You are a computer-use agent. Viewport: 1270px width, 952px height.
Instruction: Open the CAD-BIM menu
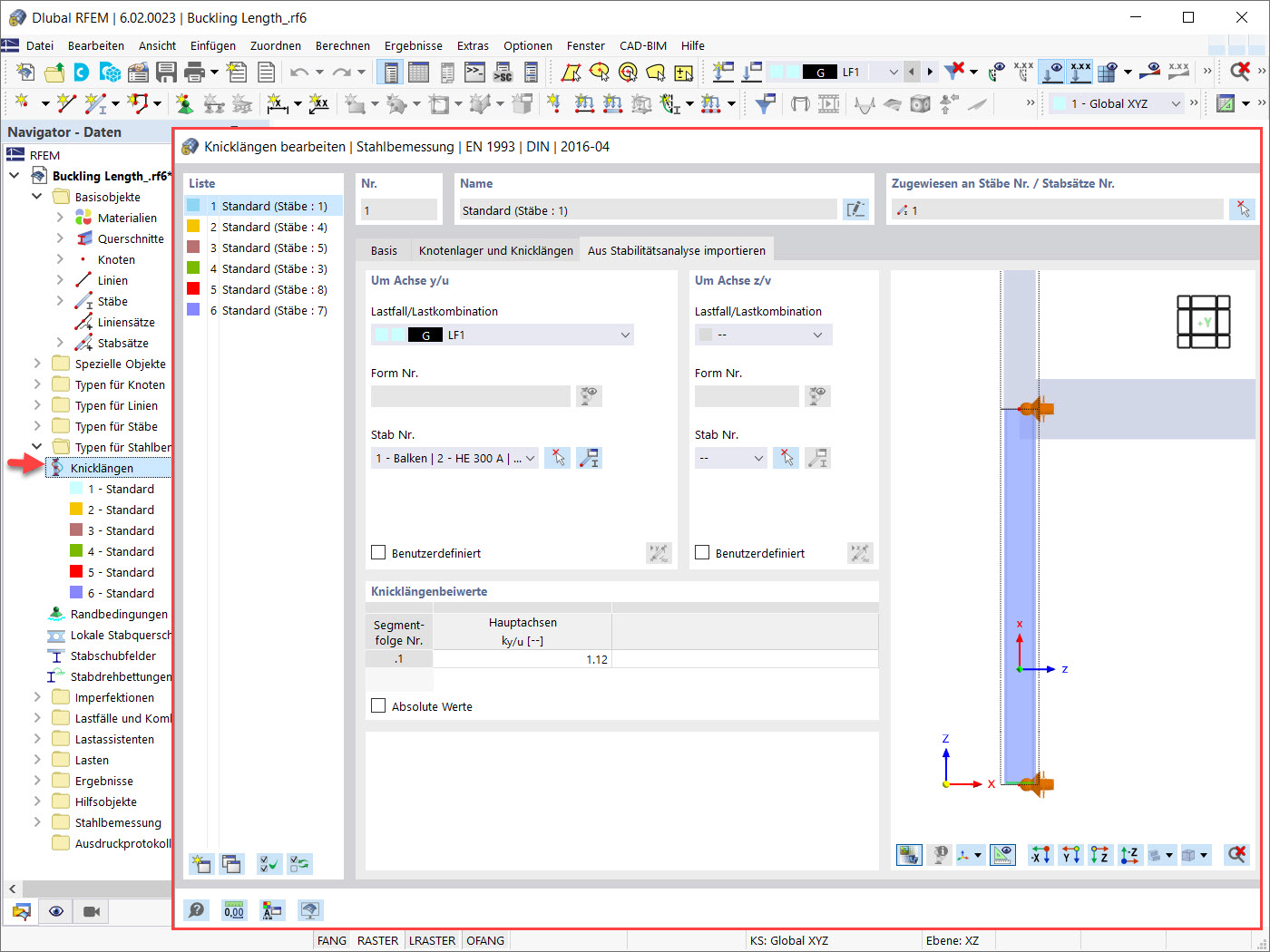point(643,45)
